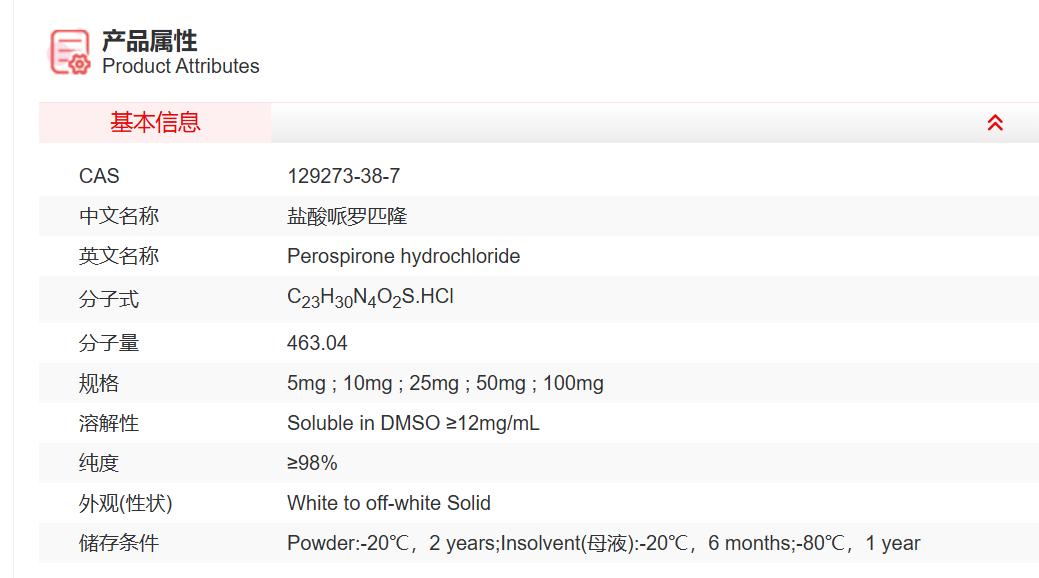This screenshot has width=1039, height=578.
Task: Click the molecular formula C23H30N4O2S.HCl
Action: 370,298
